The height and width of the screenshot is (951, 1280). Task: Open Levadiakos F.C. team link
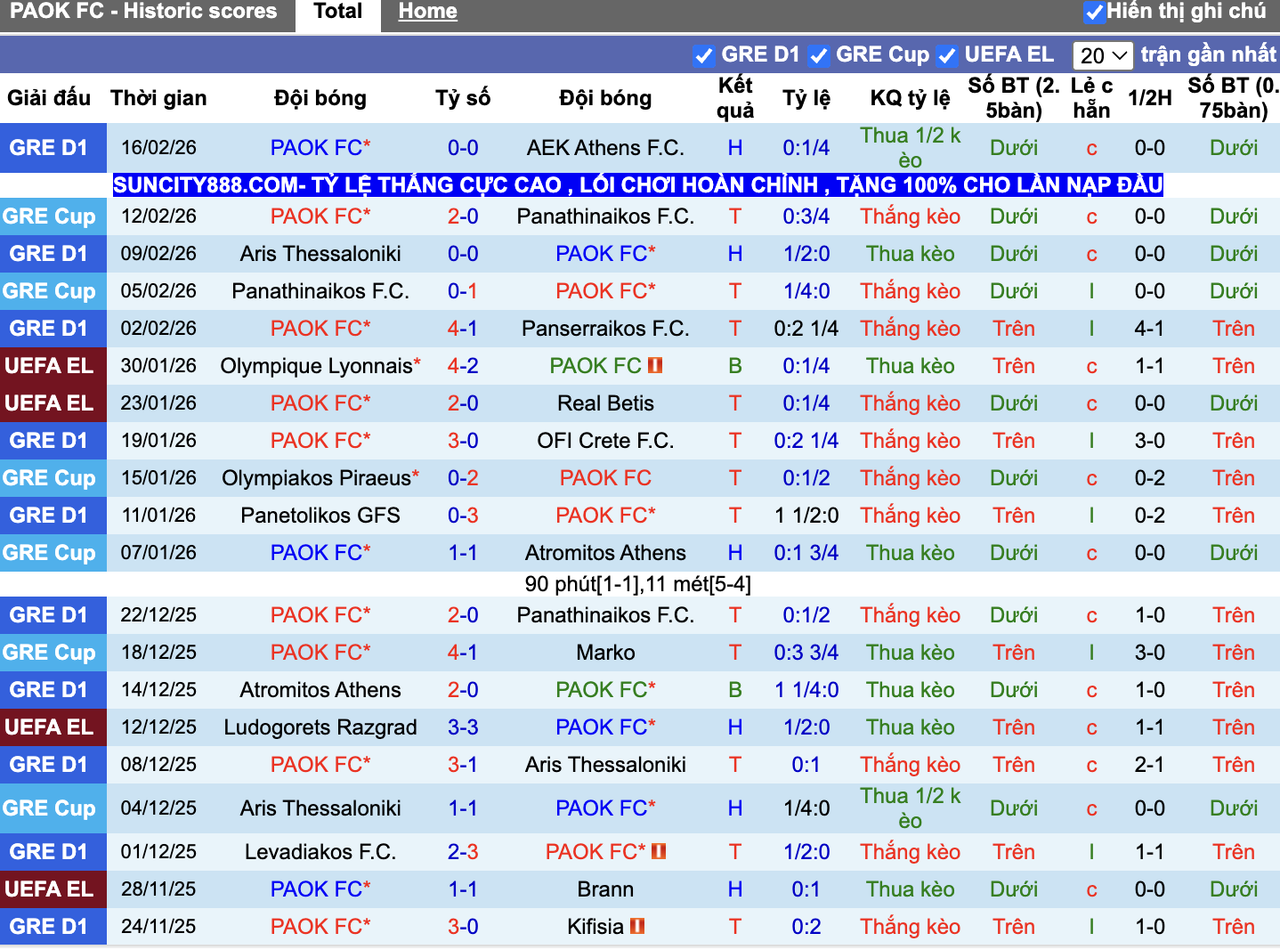320,852
